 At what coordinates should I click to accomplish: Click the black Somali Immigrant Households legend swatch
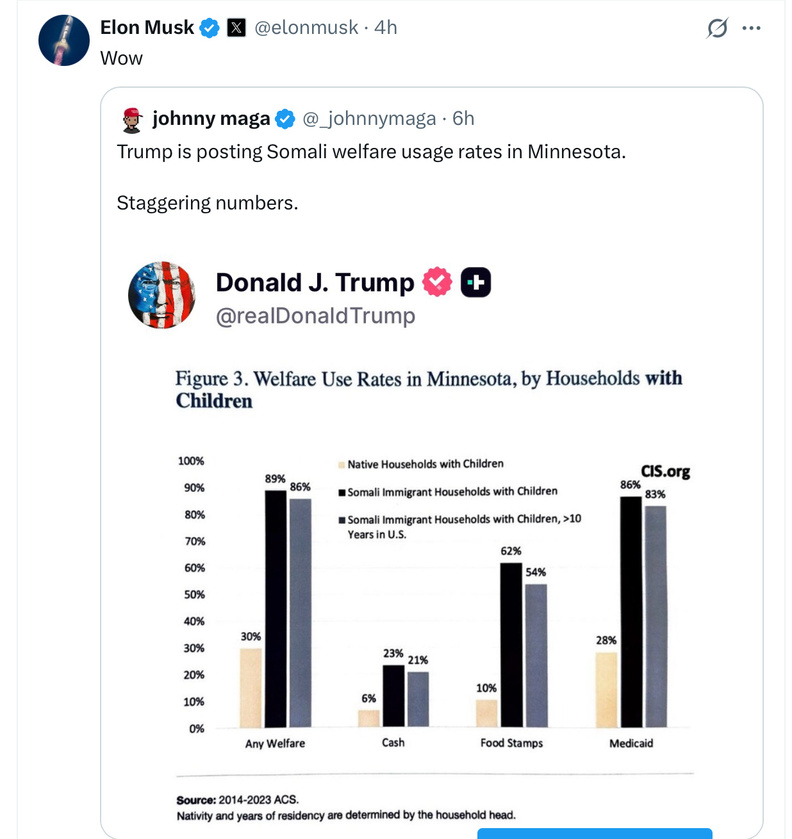[x=342, y=492]
